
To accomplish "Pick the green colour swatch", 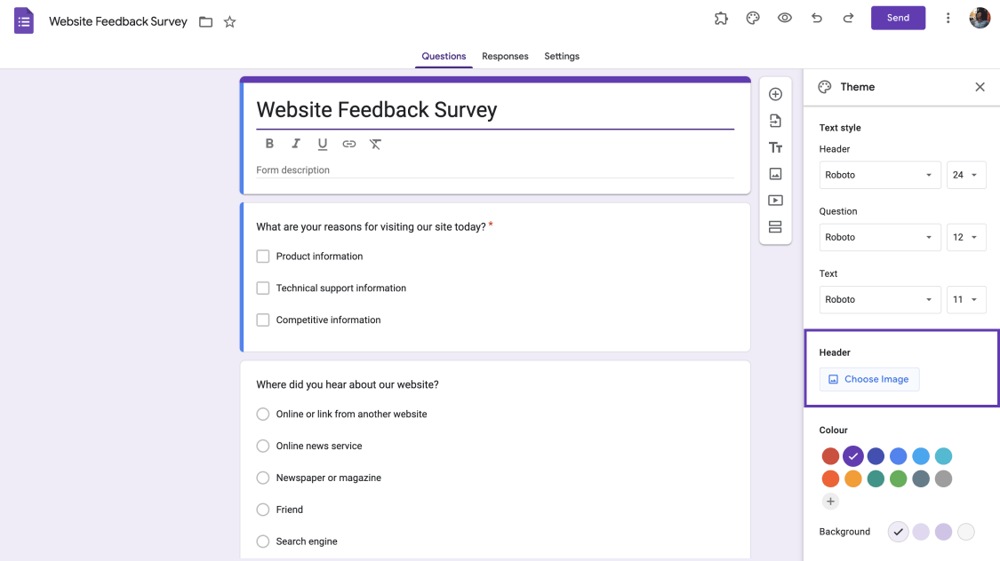I will point(898,479).
